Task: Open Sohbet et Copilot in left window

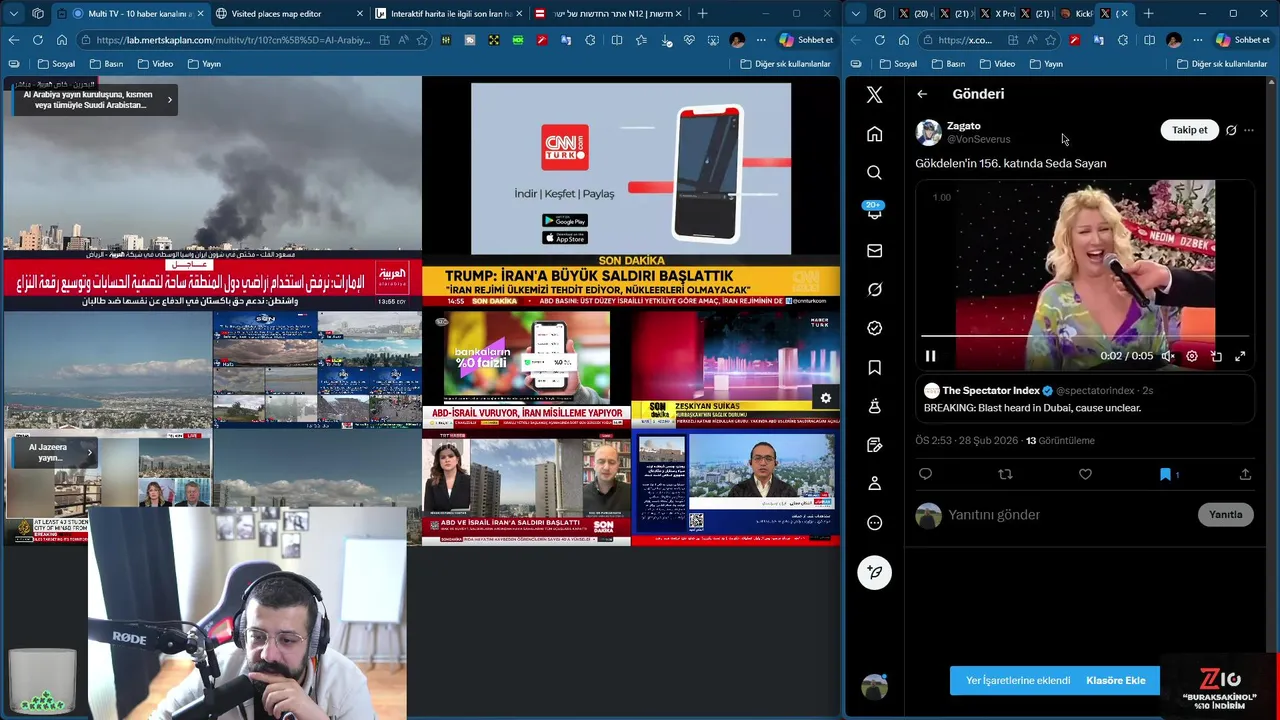Action: (806, 40)
